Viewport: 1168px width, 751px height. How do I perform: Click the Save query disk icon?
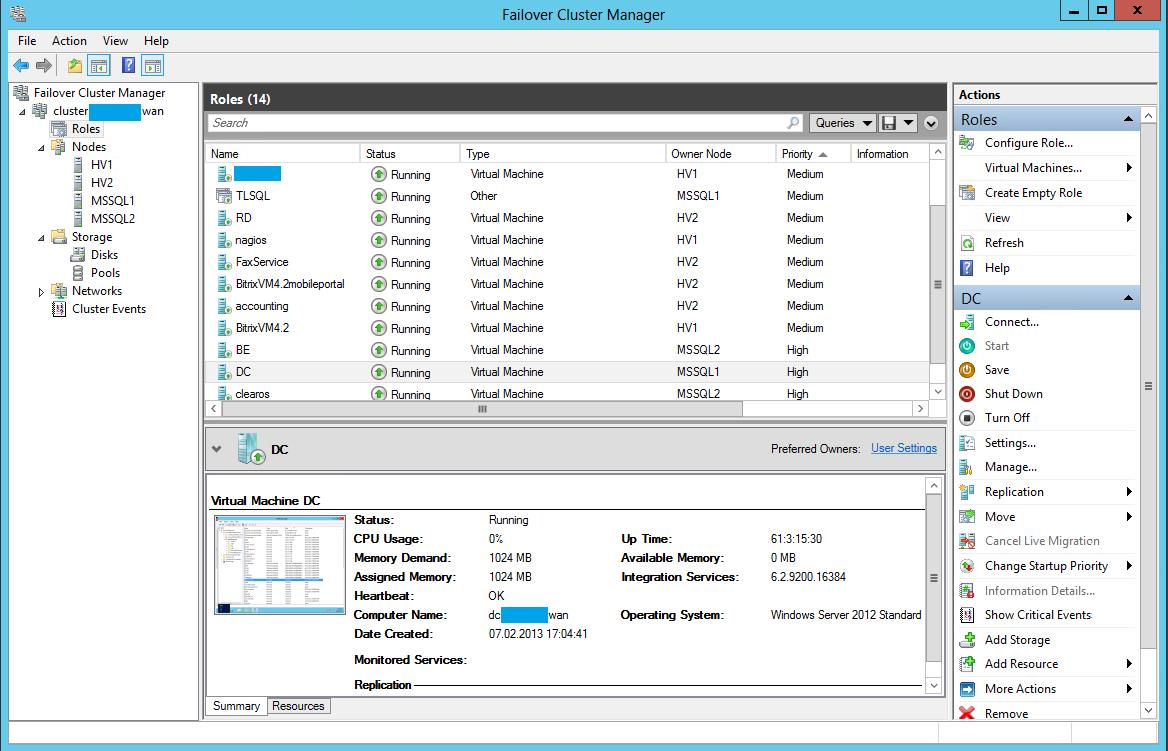click(889, 123)
